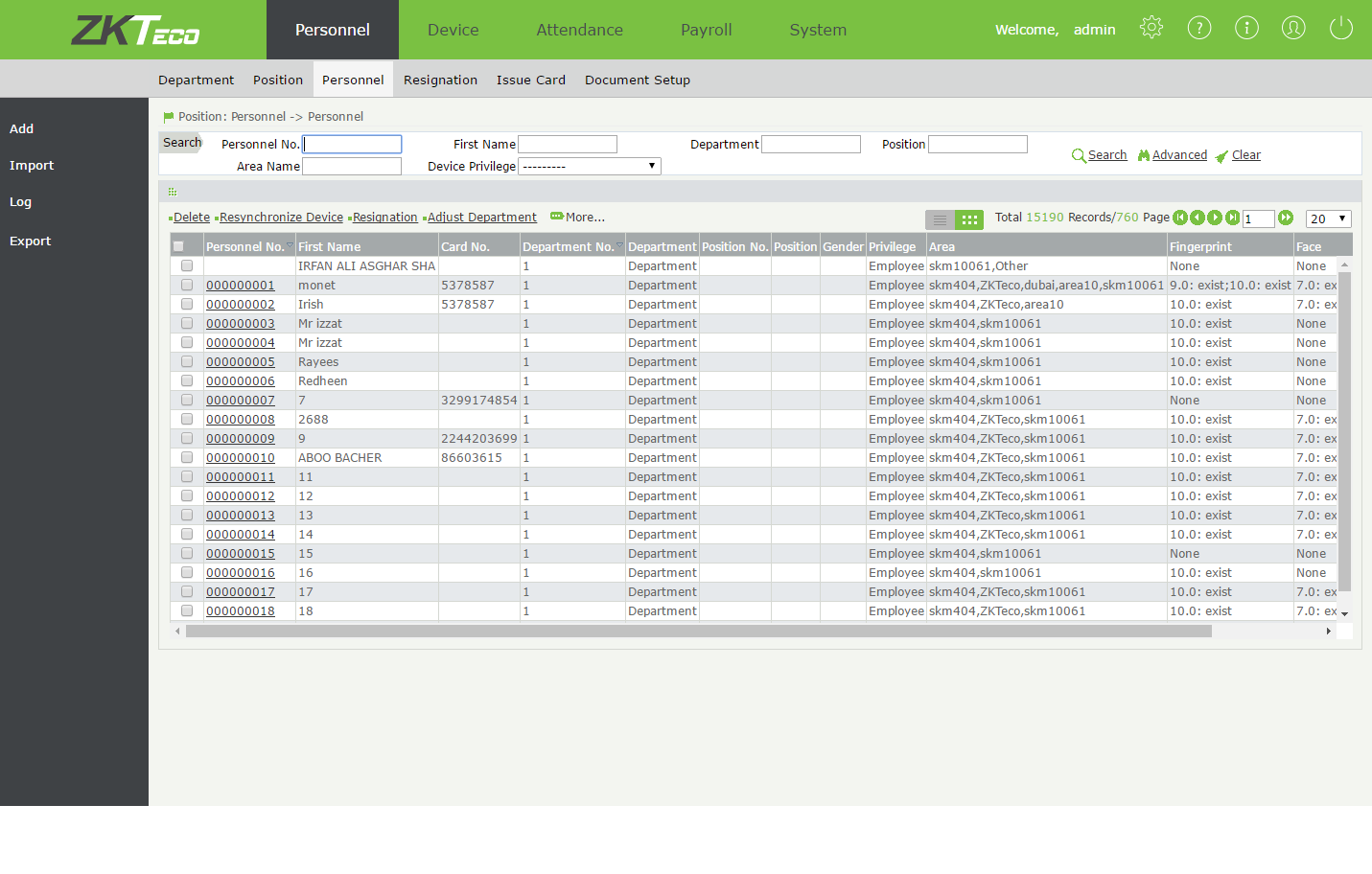Click the Adjust Department link

tap(481, 218)
